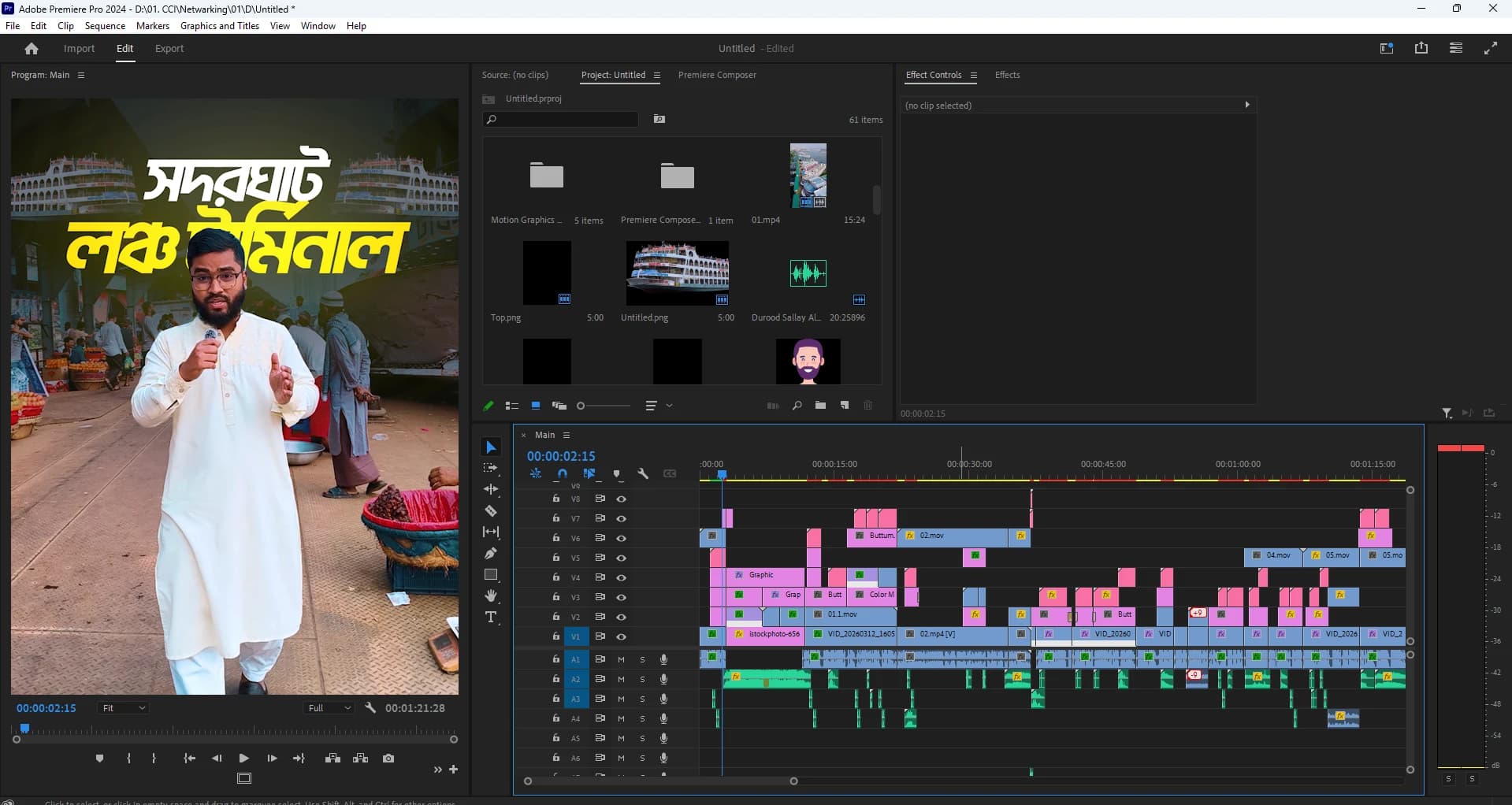Select the Track Select Forward tool
The image size is (1512, 805).
coord(491,469)
